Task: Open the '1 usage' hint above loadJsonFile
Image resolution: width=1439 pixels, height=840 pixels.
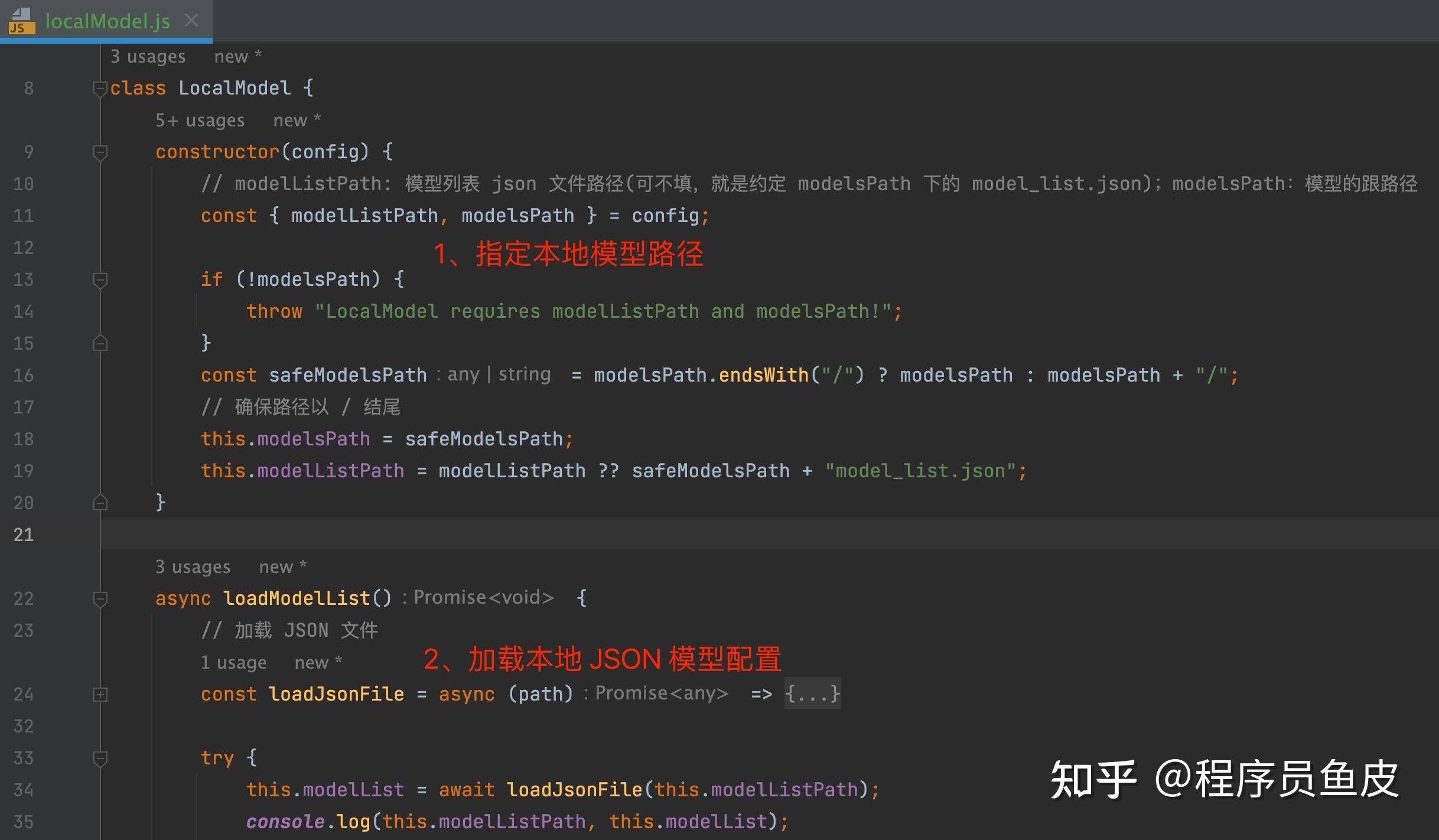Action: point(233,663)
